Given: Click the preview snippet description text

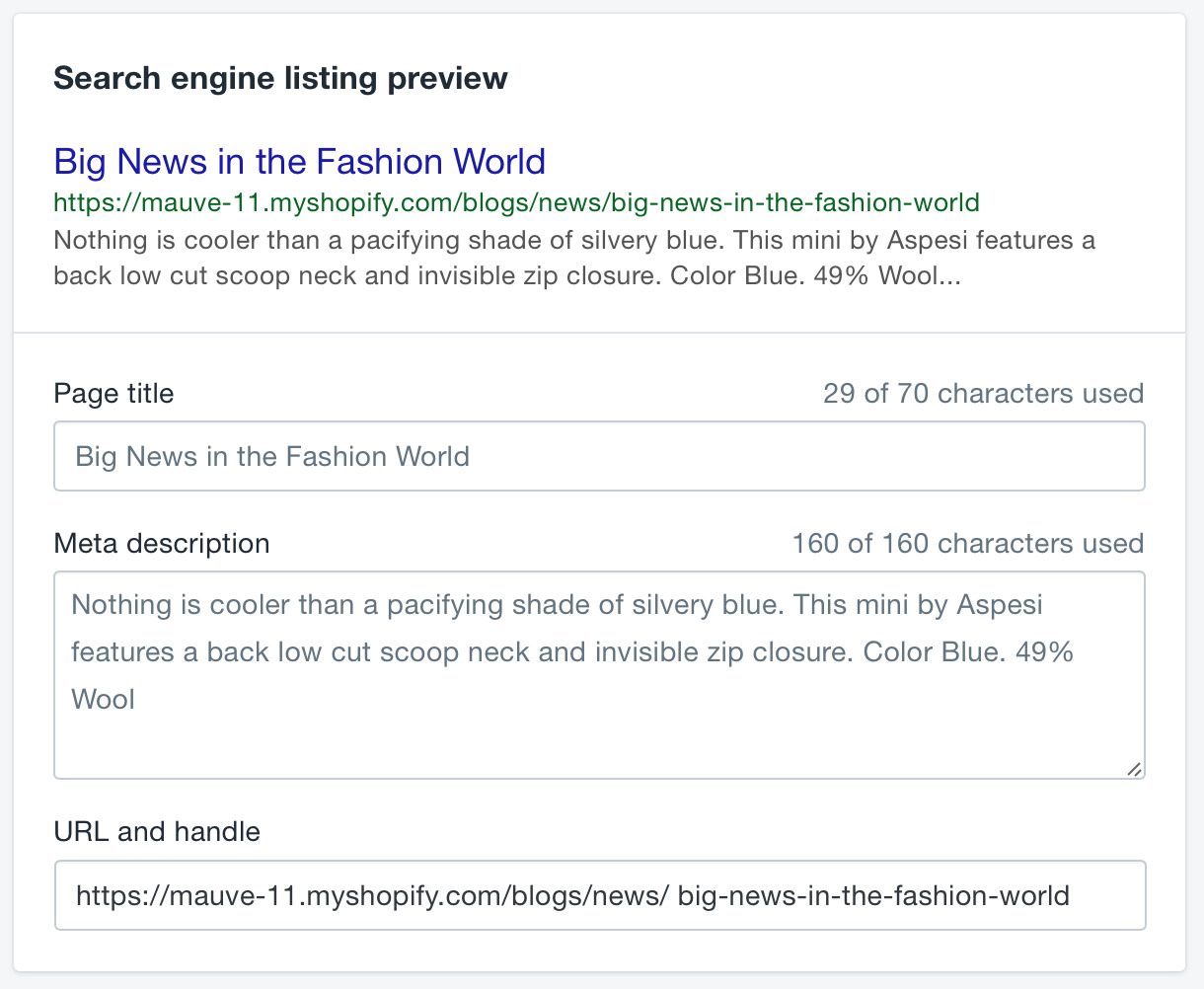Looking at the screenshot, I should click(x=574, y=258).
